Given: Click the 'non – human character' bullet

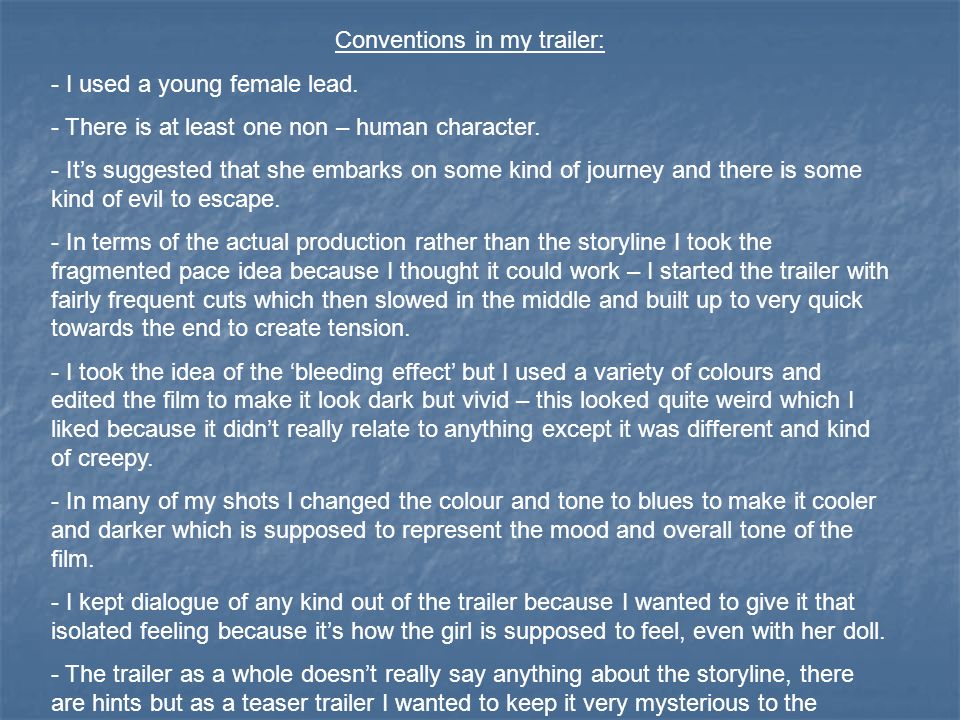Looking at the screenshot, I should pos(295,127).
